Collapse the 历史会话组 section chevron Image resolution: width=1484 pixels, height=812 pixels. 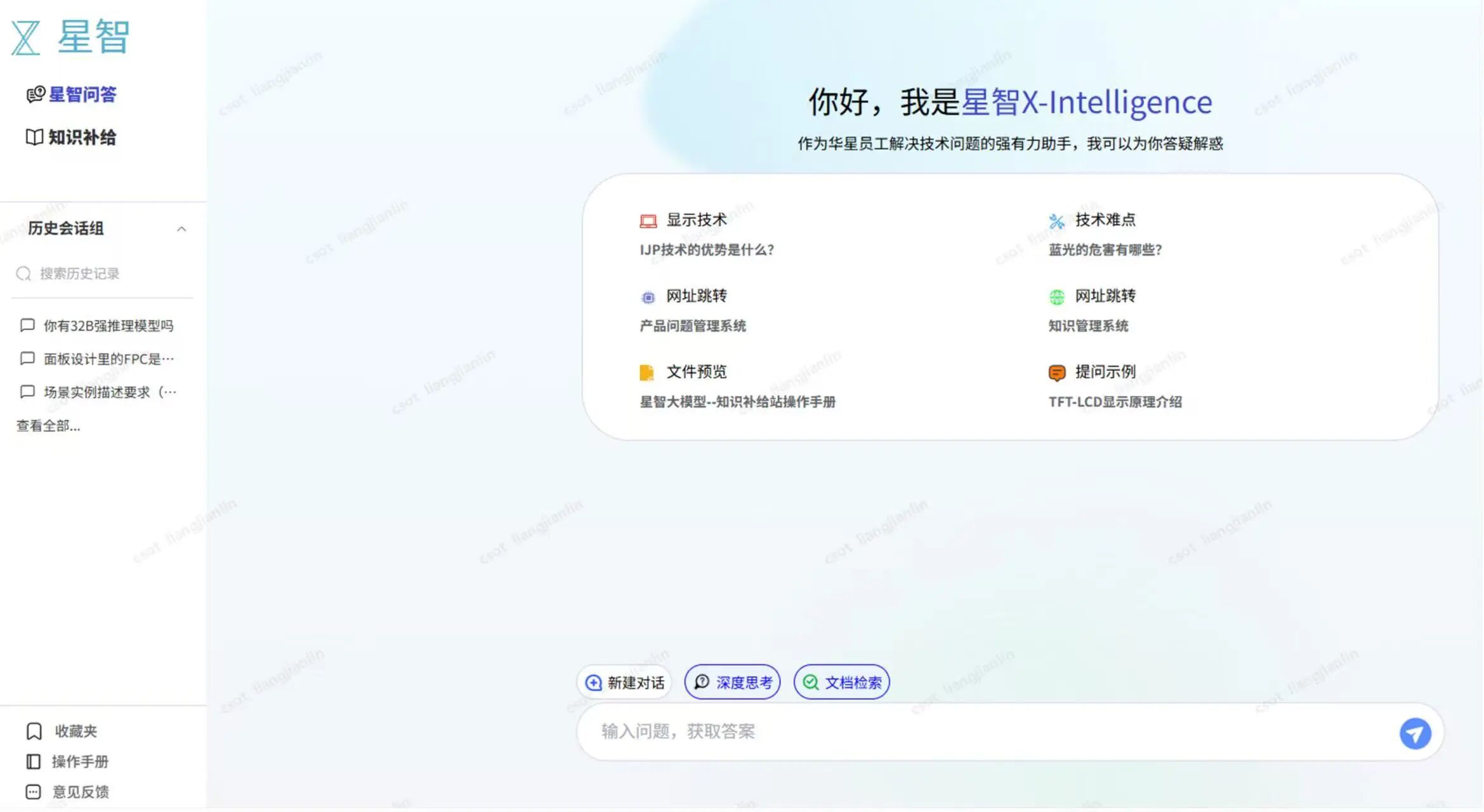coord(181,229)
